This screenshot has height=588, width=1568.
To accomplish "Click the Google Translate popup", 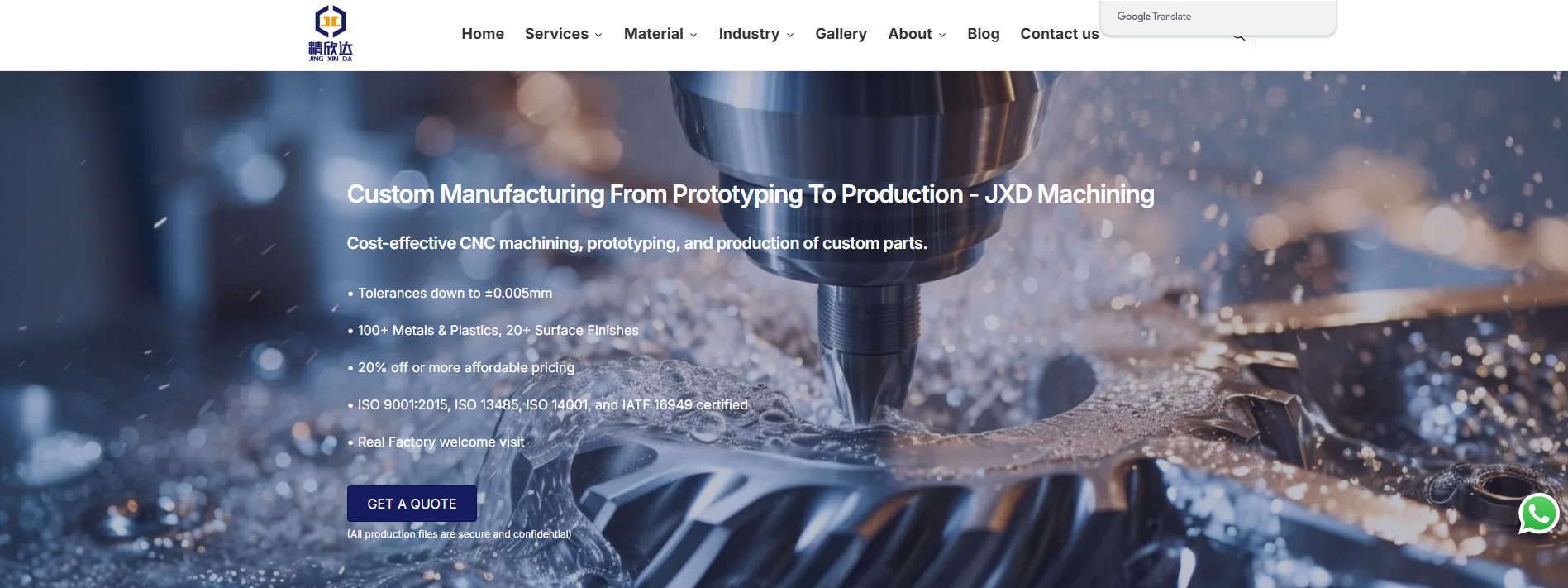I will pos(1218,17).
